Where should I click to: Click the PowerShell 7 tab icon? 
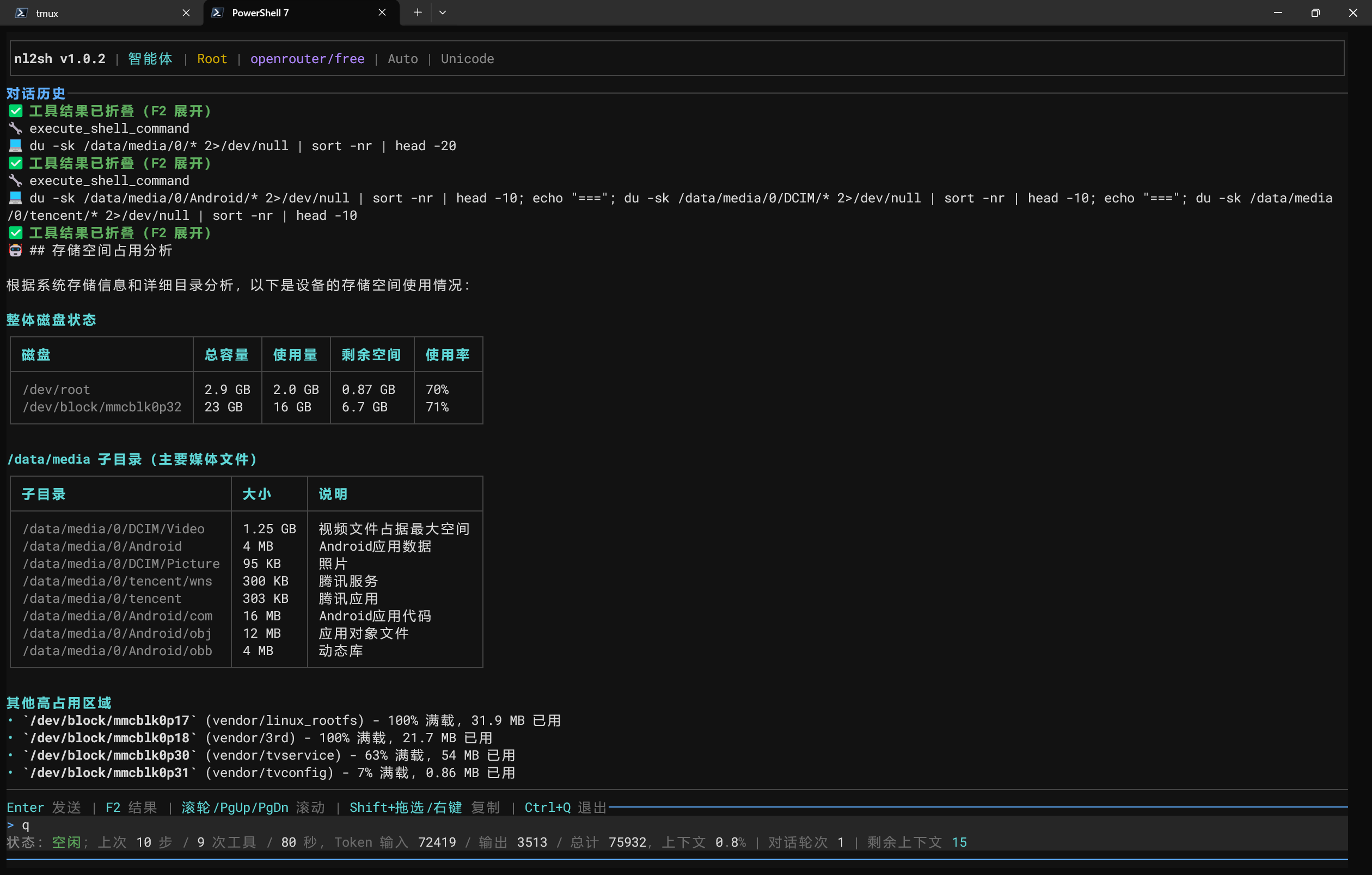(x=217, y=13)
